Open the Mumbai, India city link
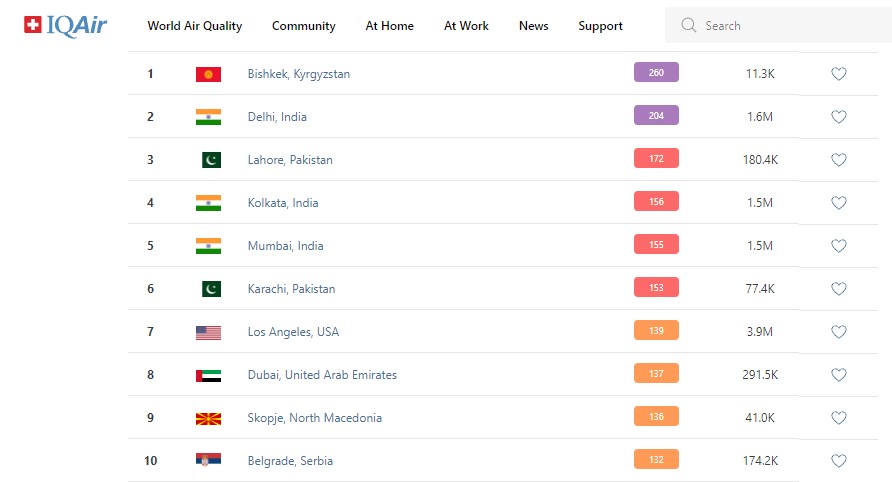Viewport: 892px width, 482px height. click(x=286, y=246)
